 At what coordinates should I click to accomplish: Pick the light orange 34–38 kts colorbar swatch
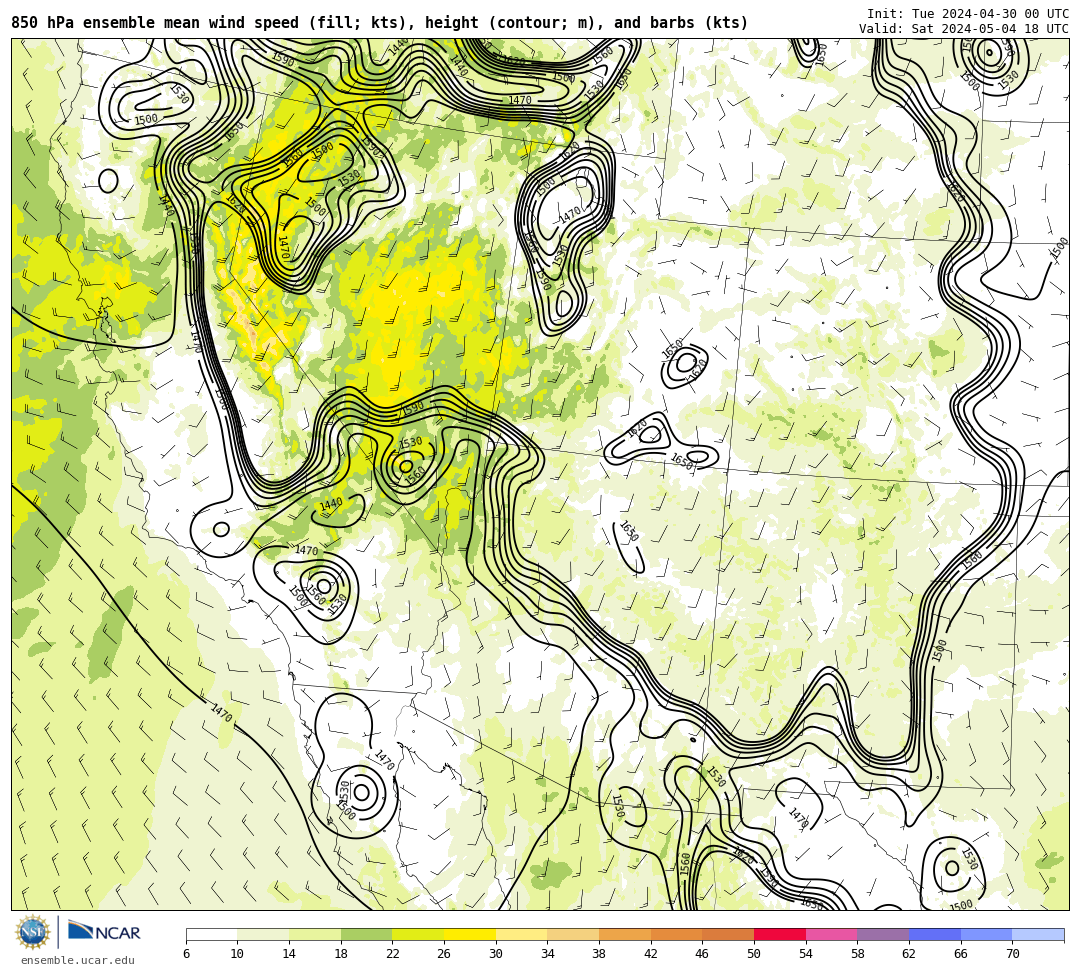[x=573, y=934]
